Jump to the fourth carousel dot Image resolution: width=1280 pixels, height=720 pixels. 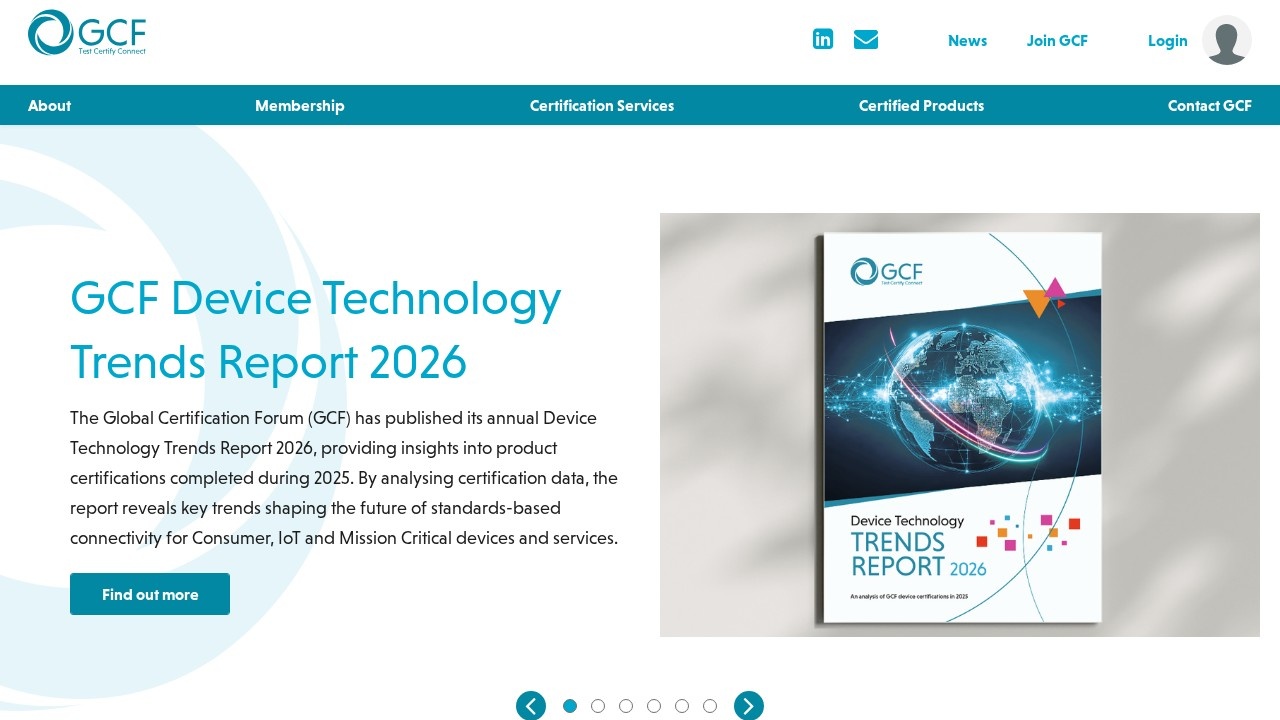[654, 706]
